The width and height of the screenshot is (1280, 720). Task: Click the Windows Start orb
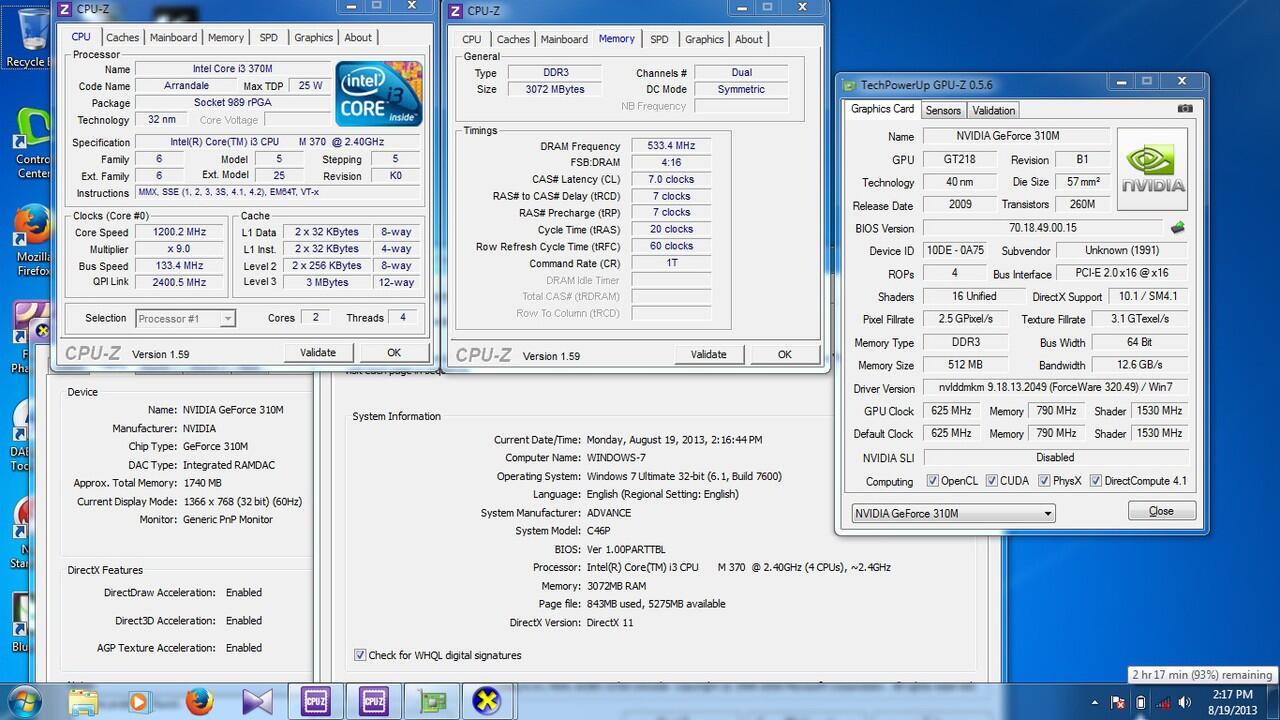coord(24,700)
